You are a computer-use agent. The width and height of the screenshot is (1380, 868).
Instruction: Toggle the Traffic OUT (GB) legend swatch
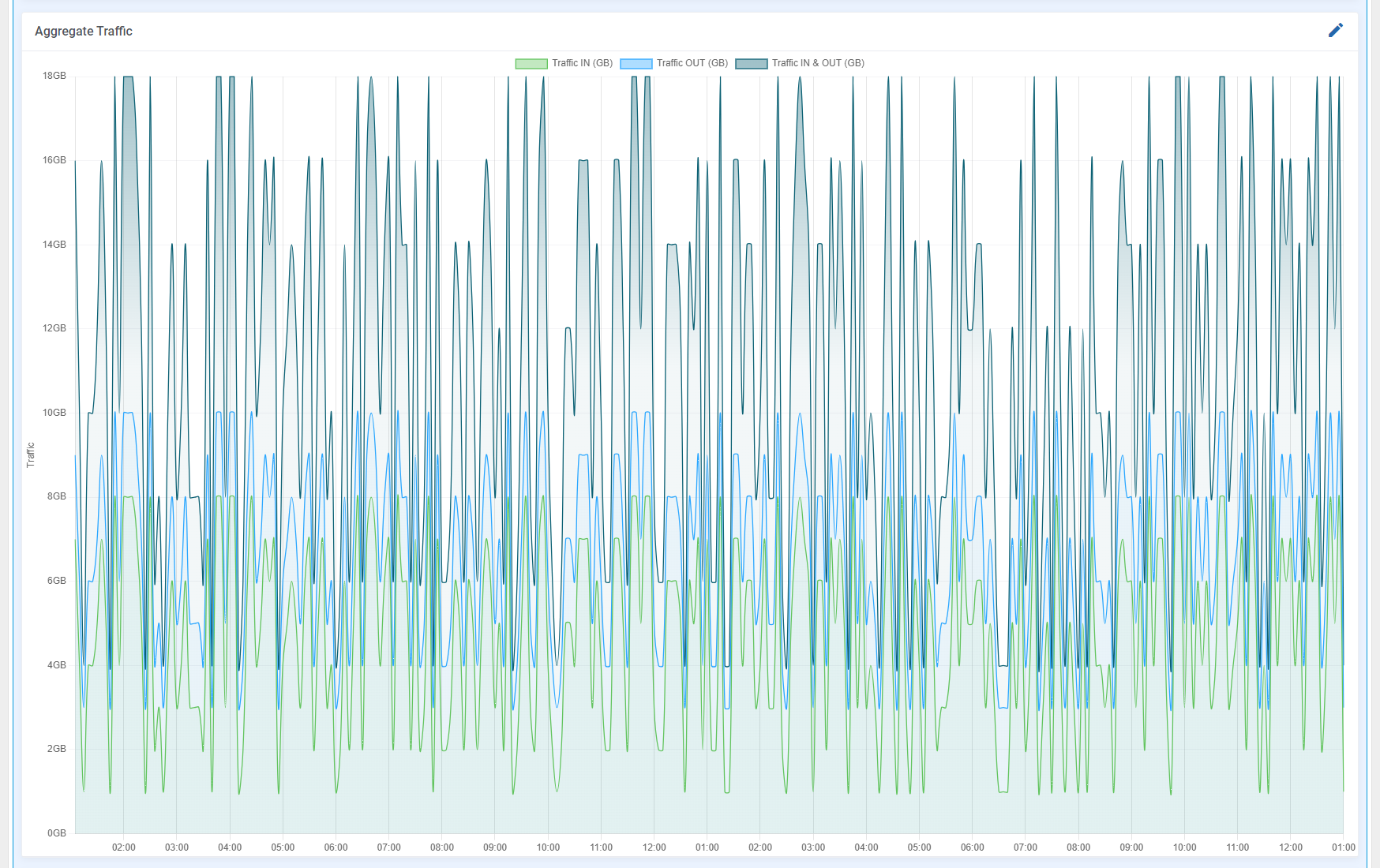click(636, 63)
